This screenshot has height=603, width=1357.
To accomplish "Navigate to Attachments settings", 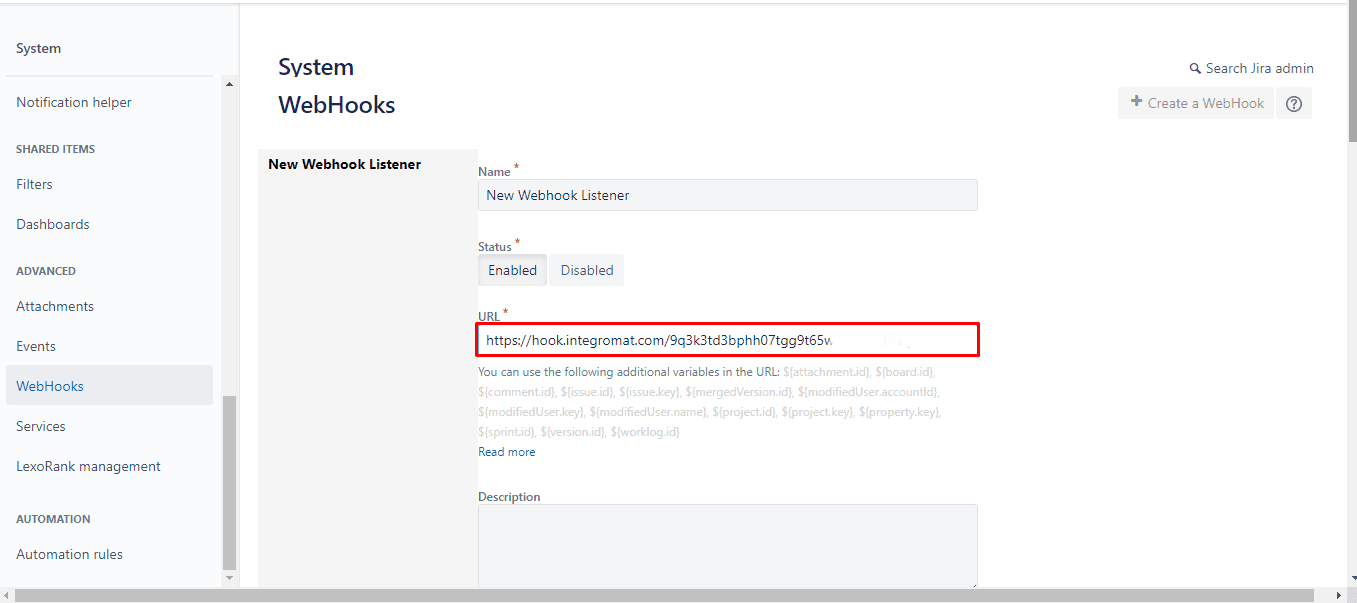I will point(55,306).
